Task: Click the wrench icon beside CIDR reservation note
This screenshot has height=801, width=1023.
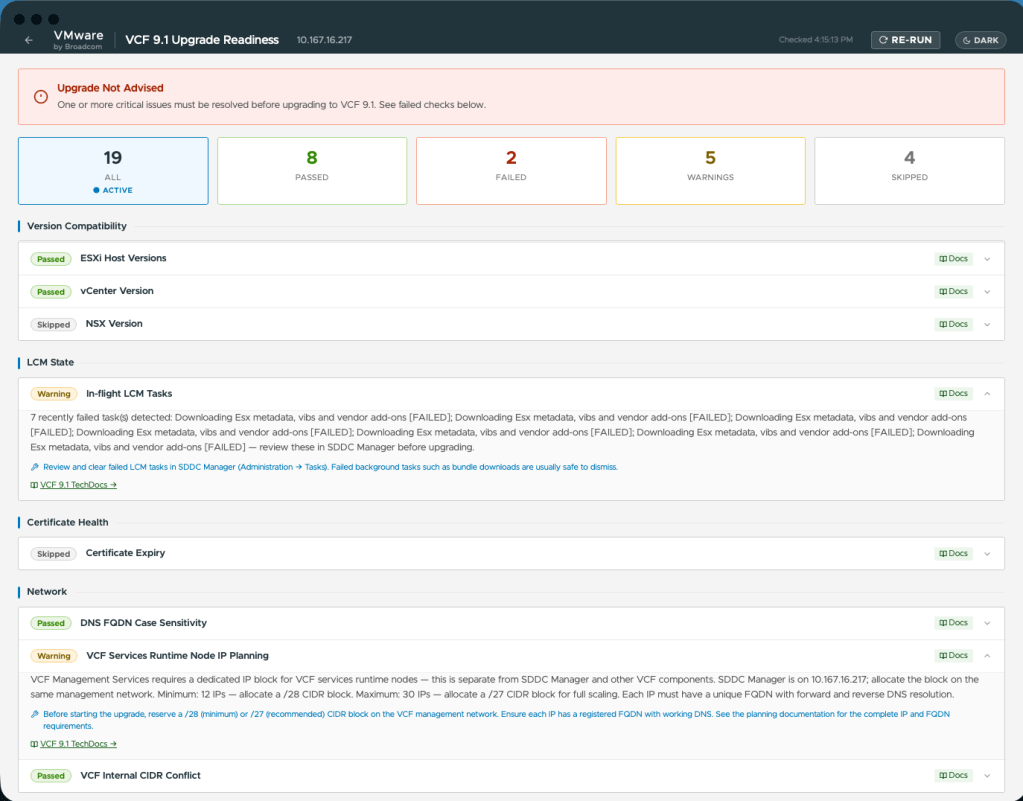Action: tap(35, 714)
